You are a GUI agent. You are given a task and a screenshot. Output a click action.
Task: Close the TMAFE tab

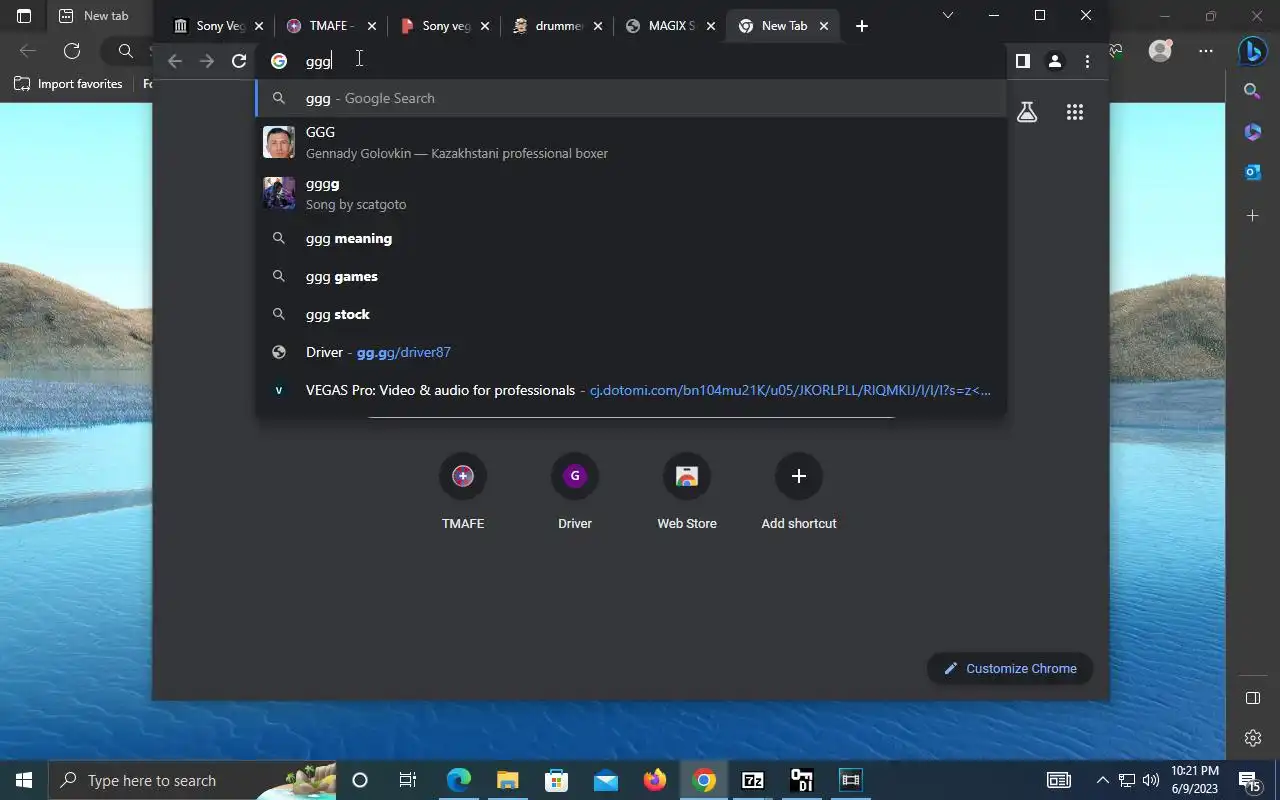(371, 26)
